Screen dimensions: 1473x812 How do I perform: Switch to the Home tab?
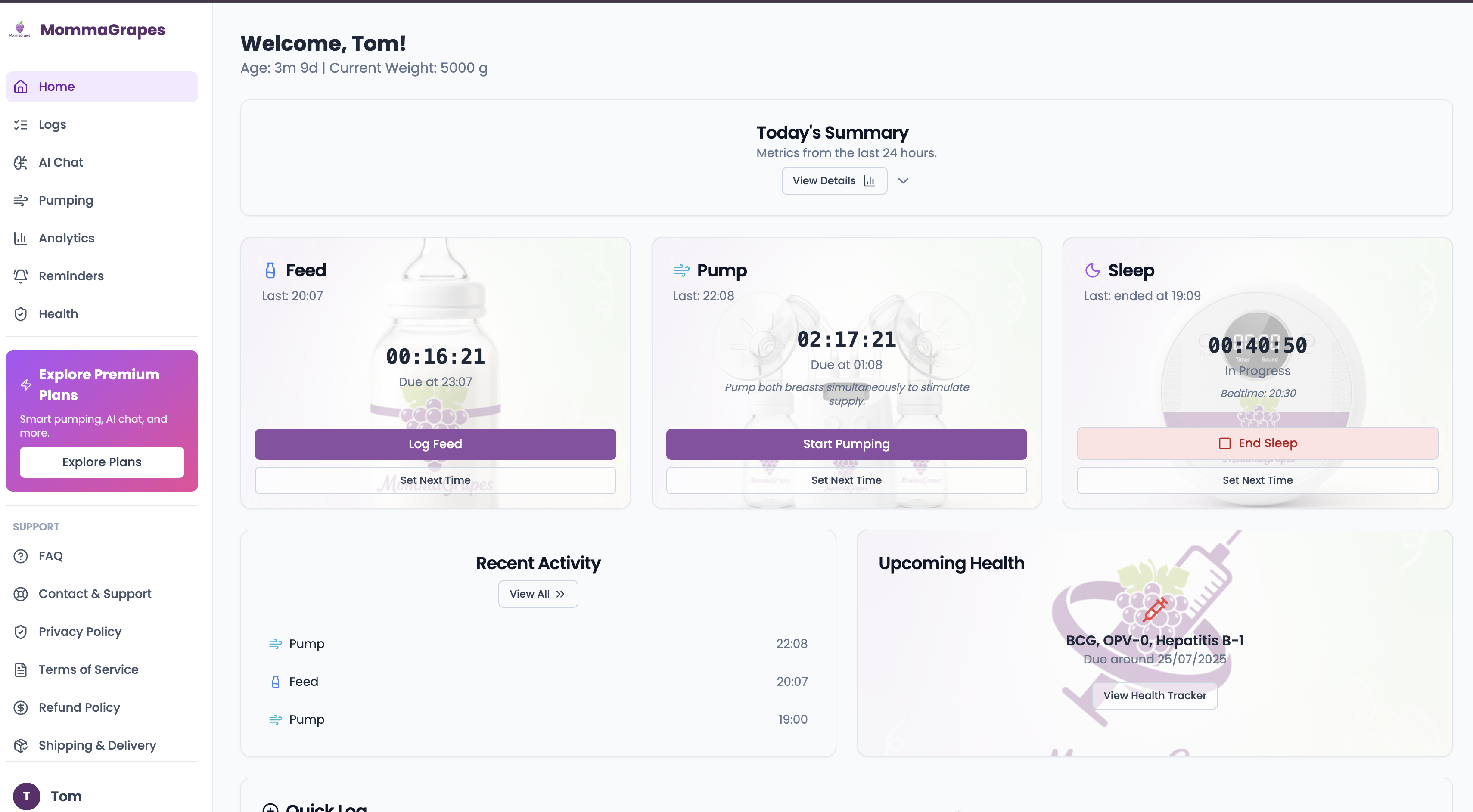[56, 86]
